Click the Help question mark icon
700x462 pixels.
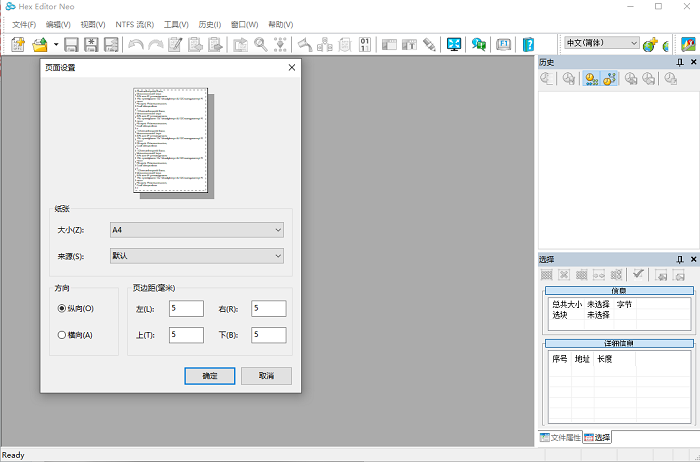tap(529, 44)
